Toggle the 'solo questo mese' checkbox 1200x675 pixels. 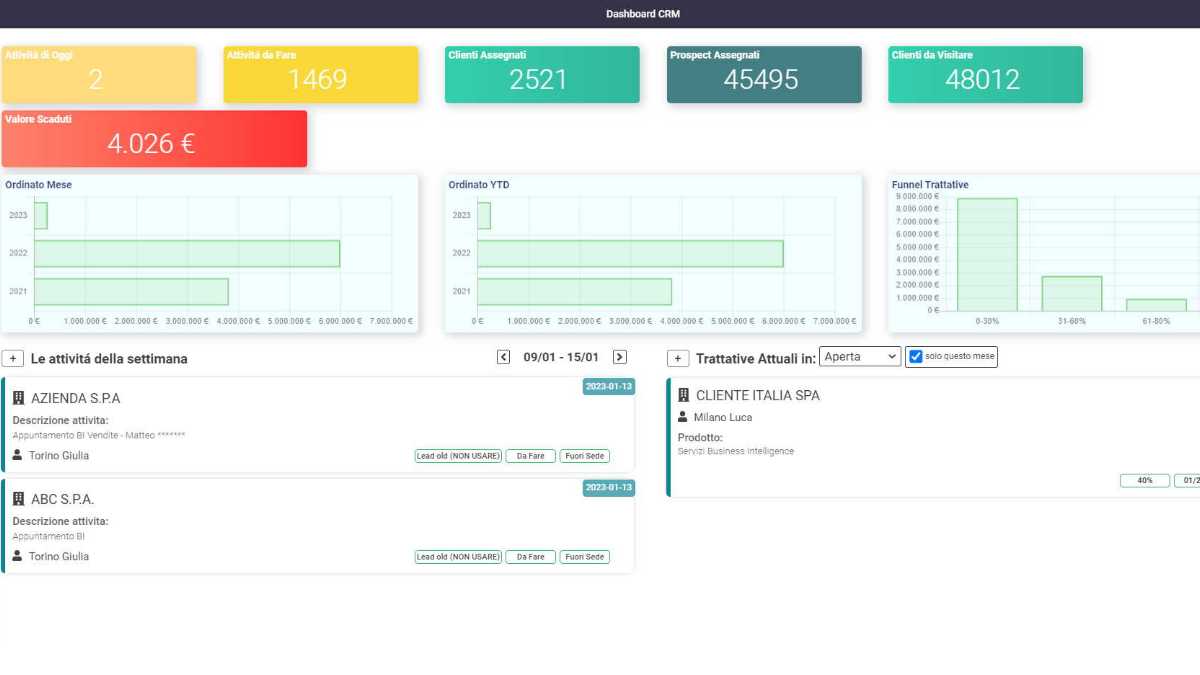[915, 357]
